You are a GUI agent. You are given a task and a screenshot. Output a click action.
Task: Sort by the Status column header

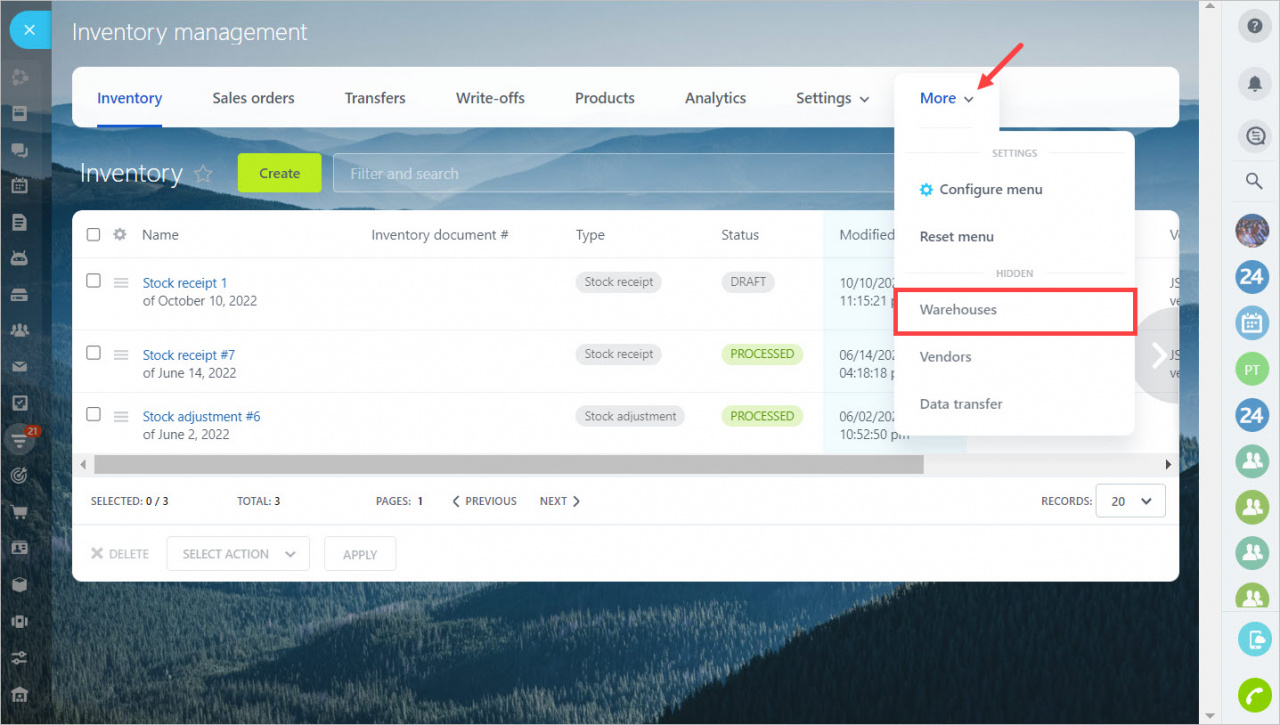click(740, 235)
